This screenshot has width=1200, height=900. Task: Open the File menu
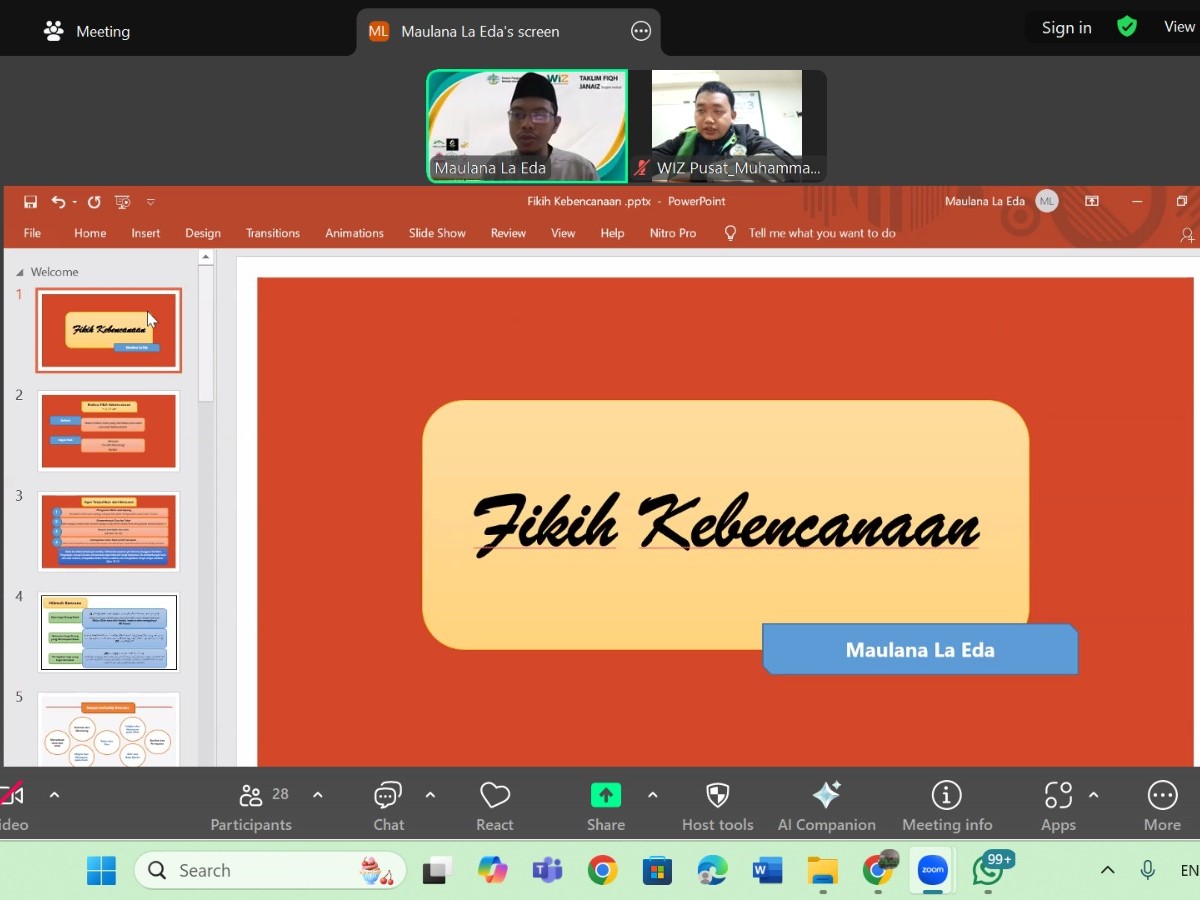(32, 233)
